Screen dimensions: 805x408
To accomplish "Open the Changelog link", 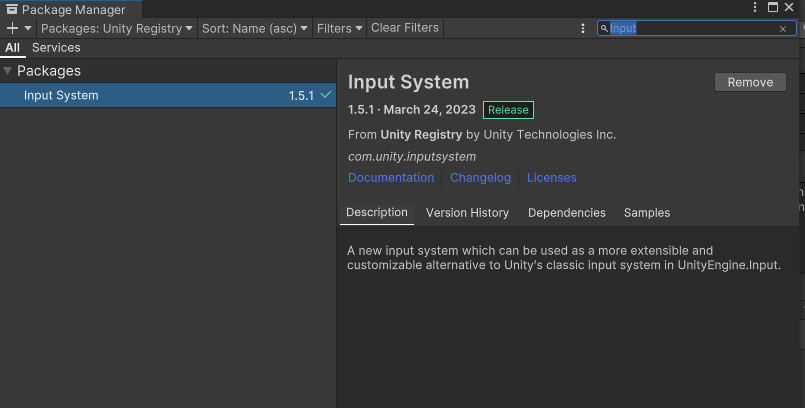I will [x=481, y=178].
